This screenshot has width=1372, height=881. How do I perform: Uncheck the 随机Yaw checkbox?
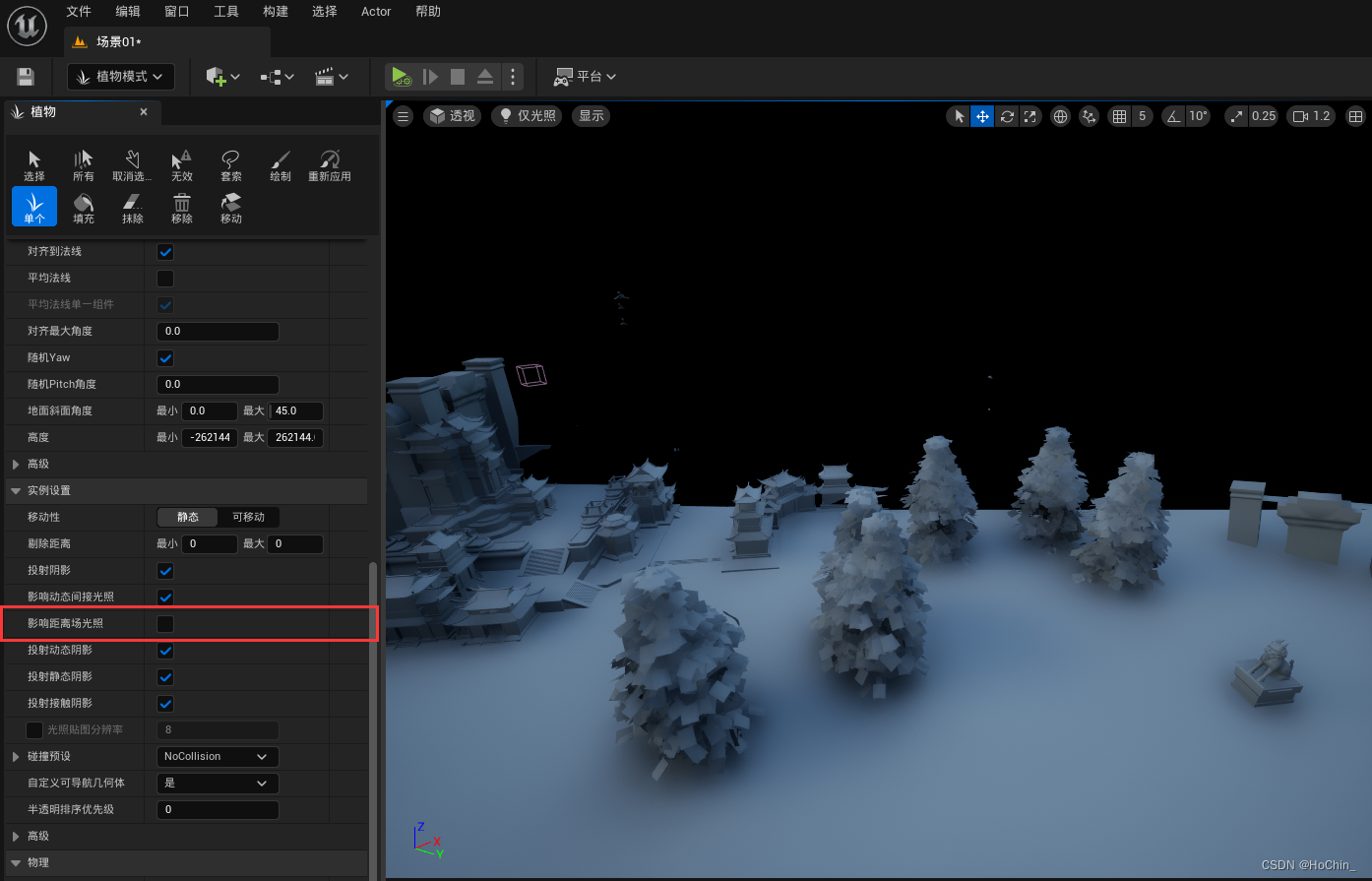tap(164, 357)
